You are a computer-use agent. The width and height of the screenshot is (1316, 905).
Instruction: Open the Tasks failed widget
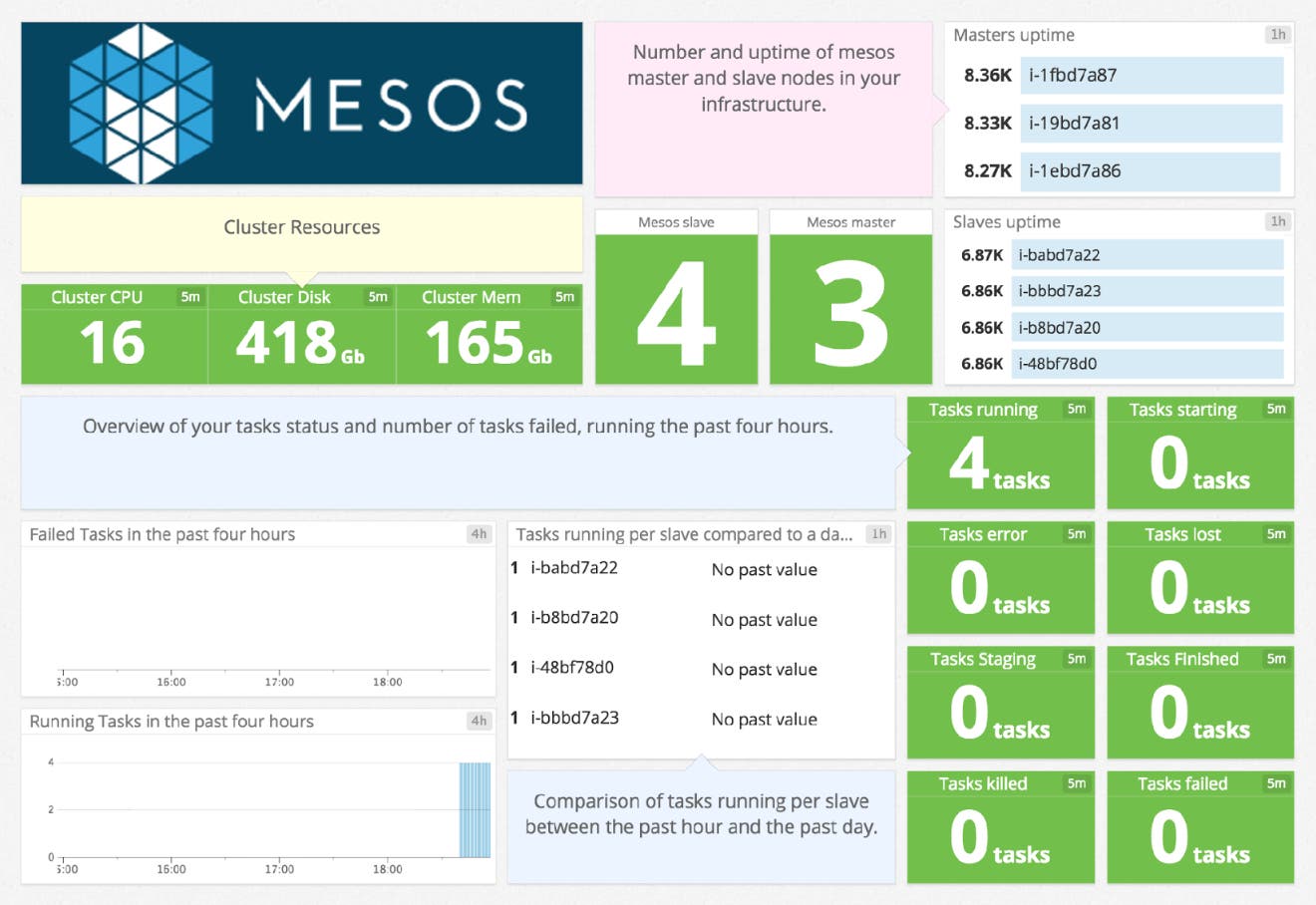point(1199,827)
